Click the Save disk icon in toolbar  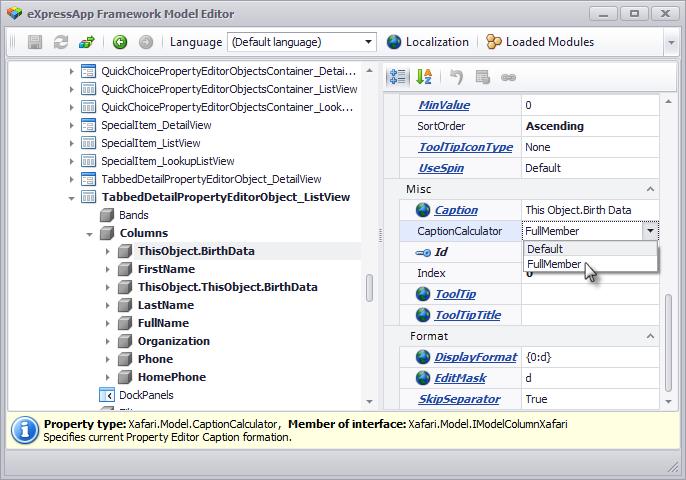click(35, 42)
